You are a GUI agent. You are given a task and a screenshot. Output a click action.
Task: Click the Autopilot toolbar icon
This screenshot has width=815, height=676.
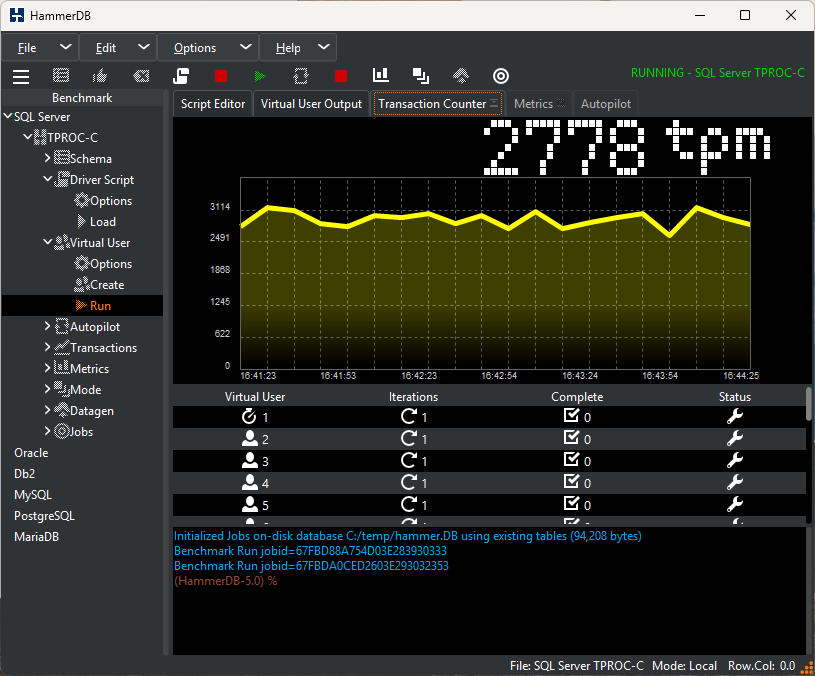pos(301,76)
